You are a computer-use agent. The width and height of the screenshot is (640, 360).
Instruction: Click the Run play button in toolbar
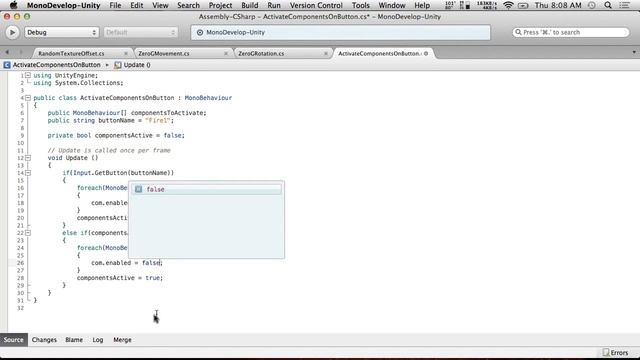point(12,32)
